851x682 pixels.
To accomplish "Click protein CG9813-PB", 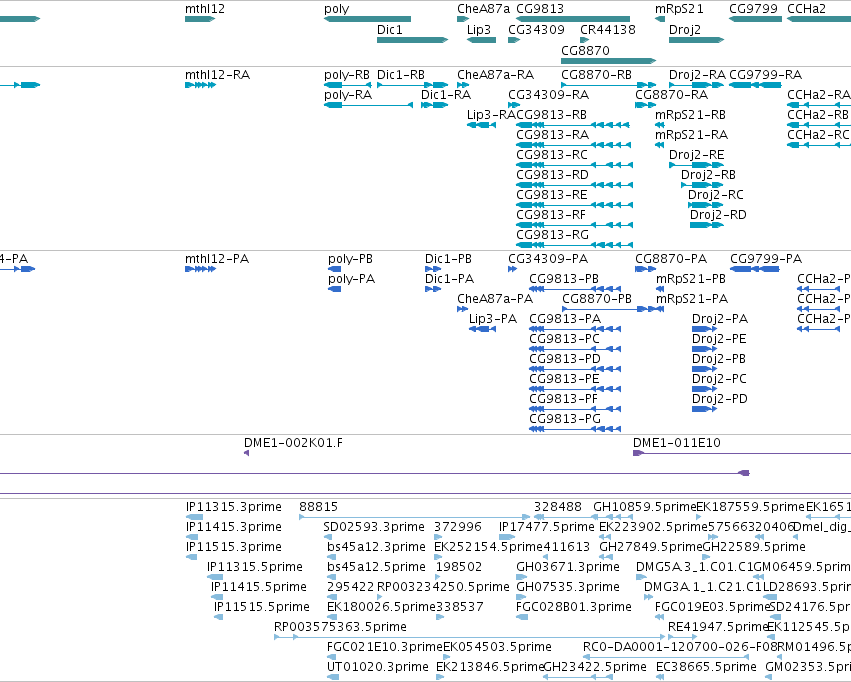I will [x=575, y=289].
